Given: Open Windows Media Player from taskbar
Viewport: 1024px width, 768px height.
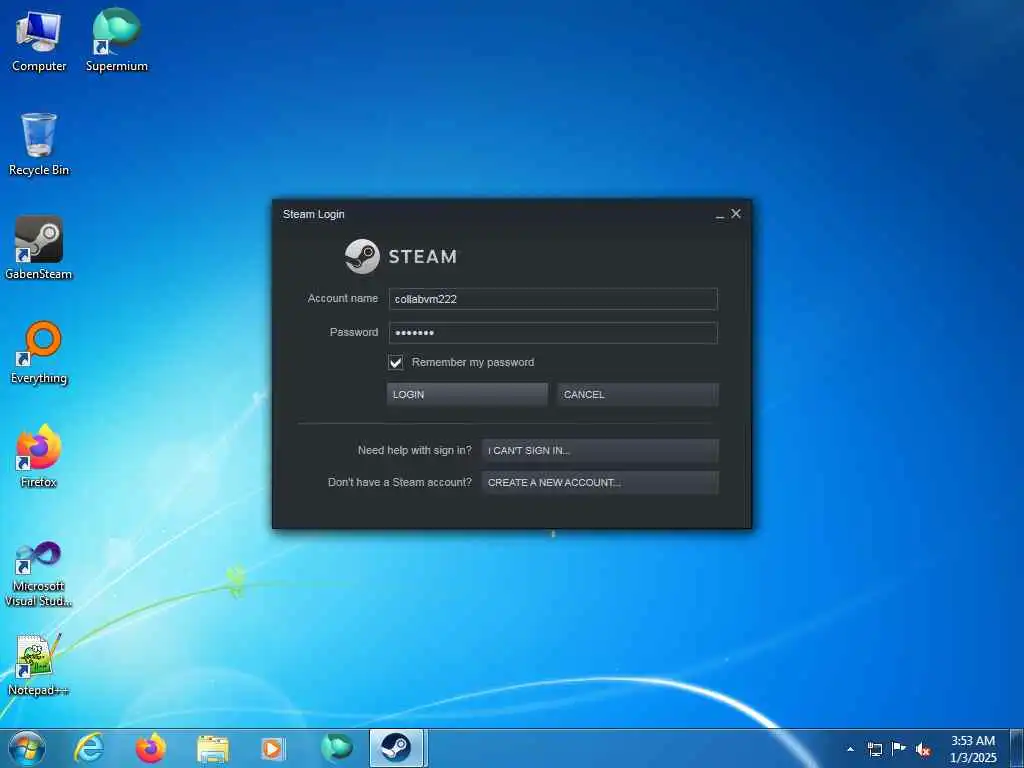Looking at the screenshot, I should coord(272,749).
